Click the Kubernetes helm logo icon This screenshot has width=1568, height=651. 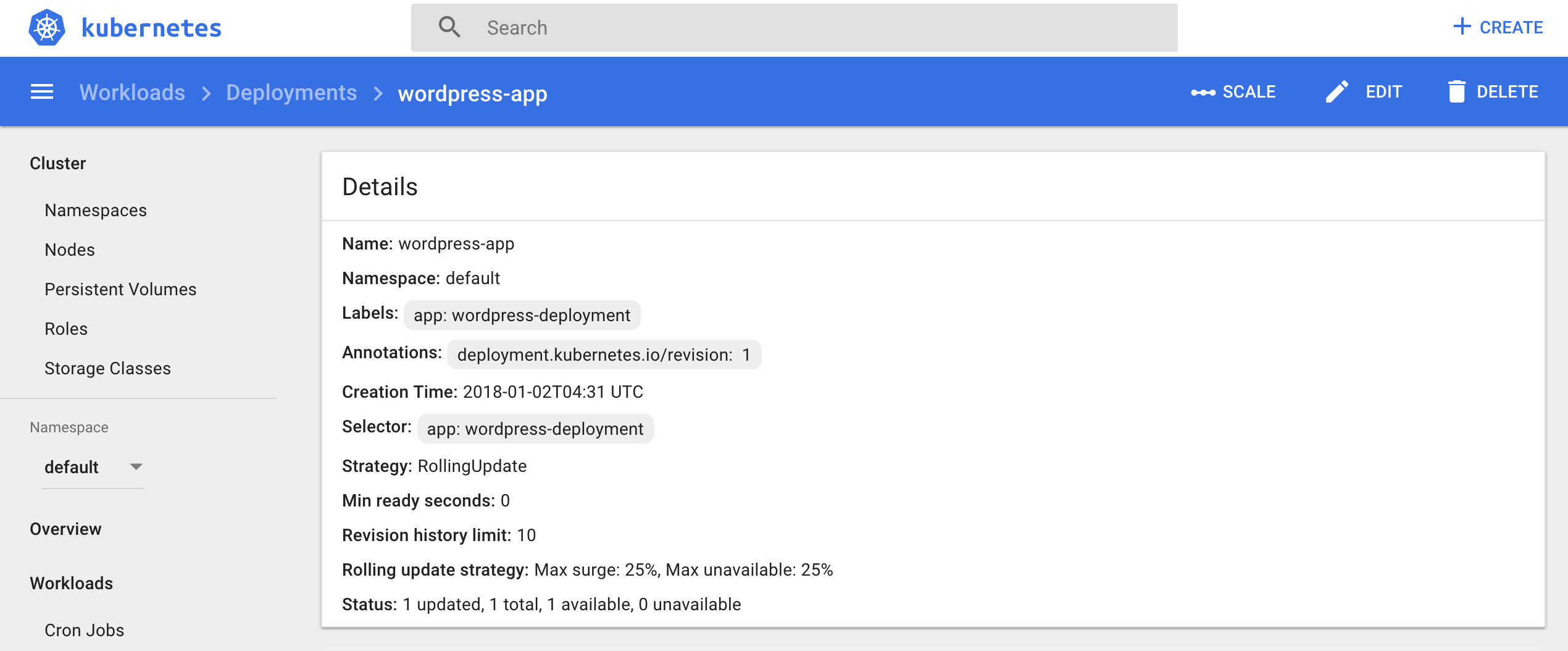(x=47, y=27)
